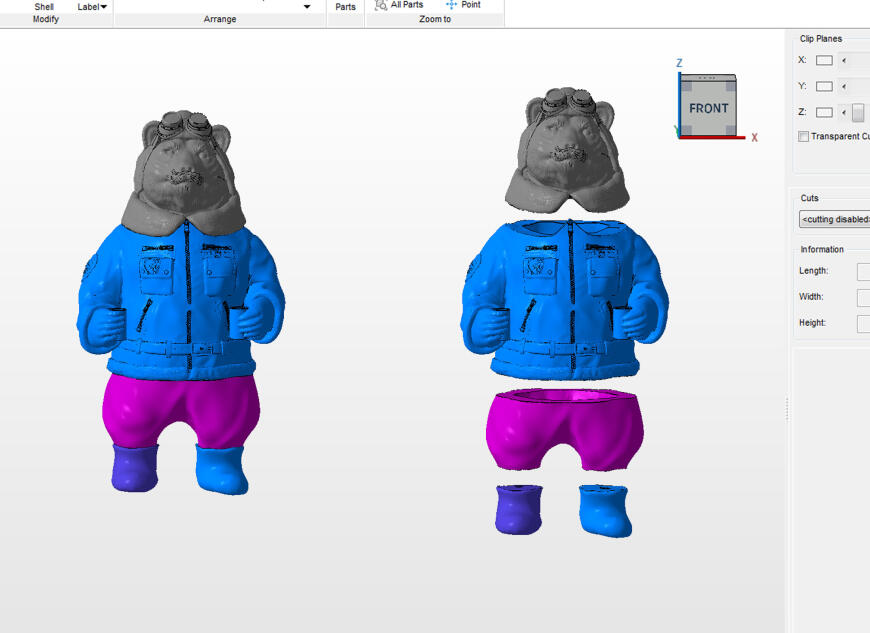Click the left arrow of the X clip slider

[843, 60]
